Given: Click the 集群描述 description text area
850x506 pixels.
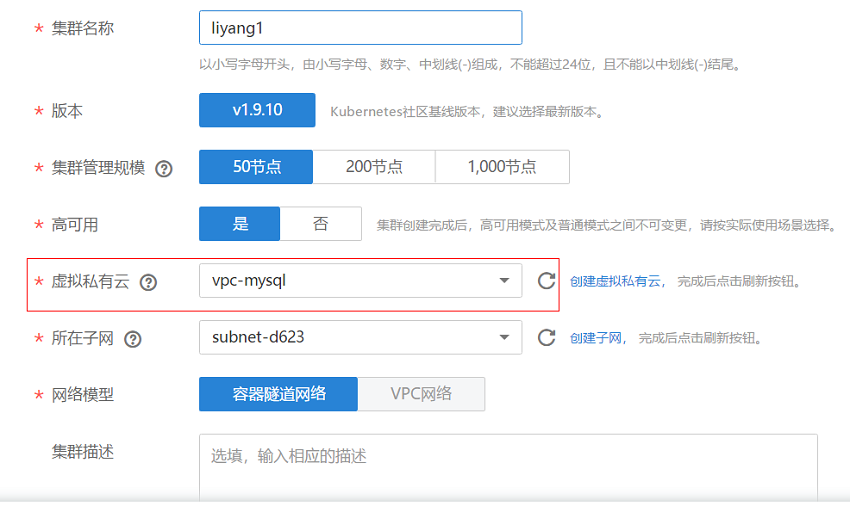Looking at the screenshot, I should tap(508, 467).
